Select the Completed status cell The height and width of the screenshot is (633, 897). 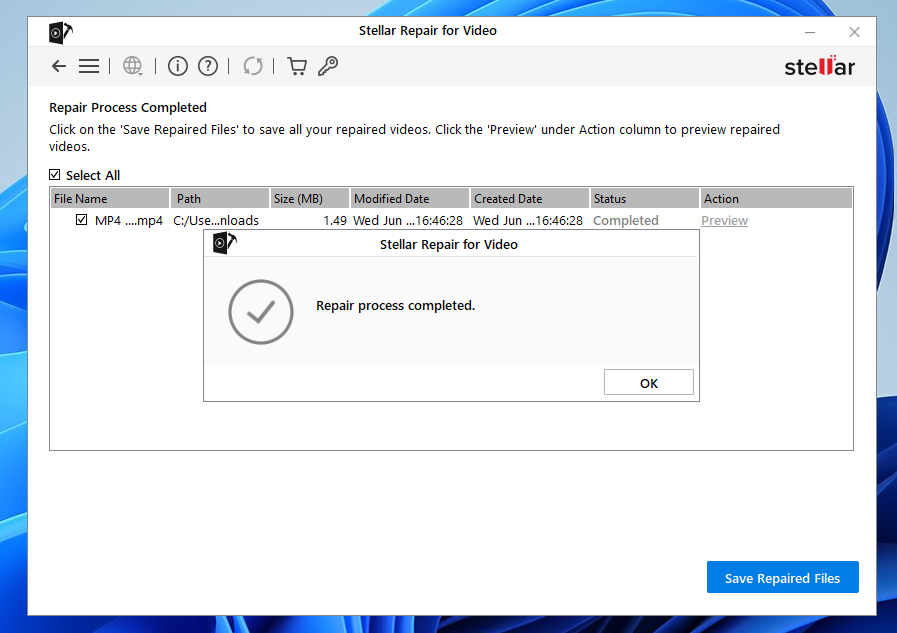click(x=626, y=221)
